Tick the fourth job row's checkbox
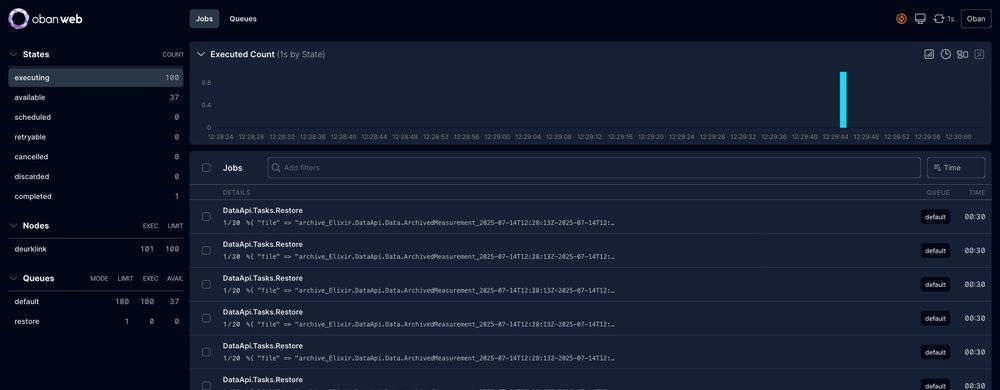 tap(206, 318)
